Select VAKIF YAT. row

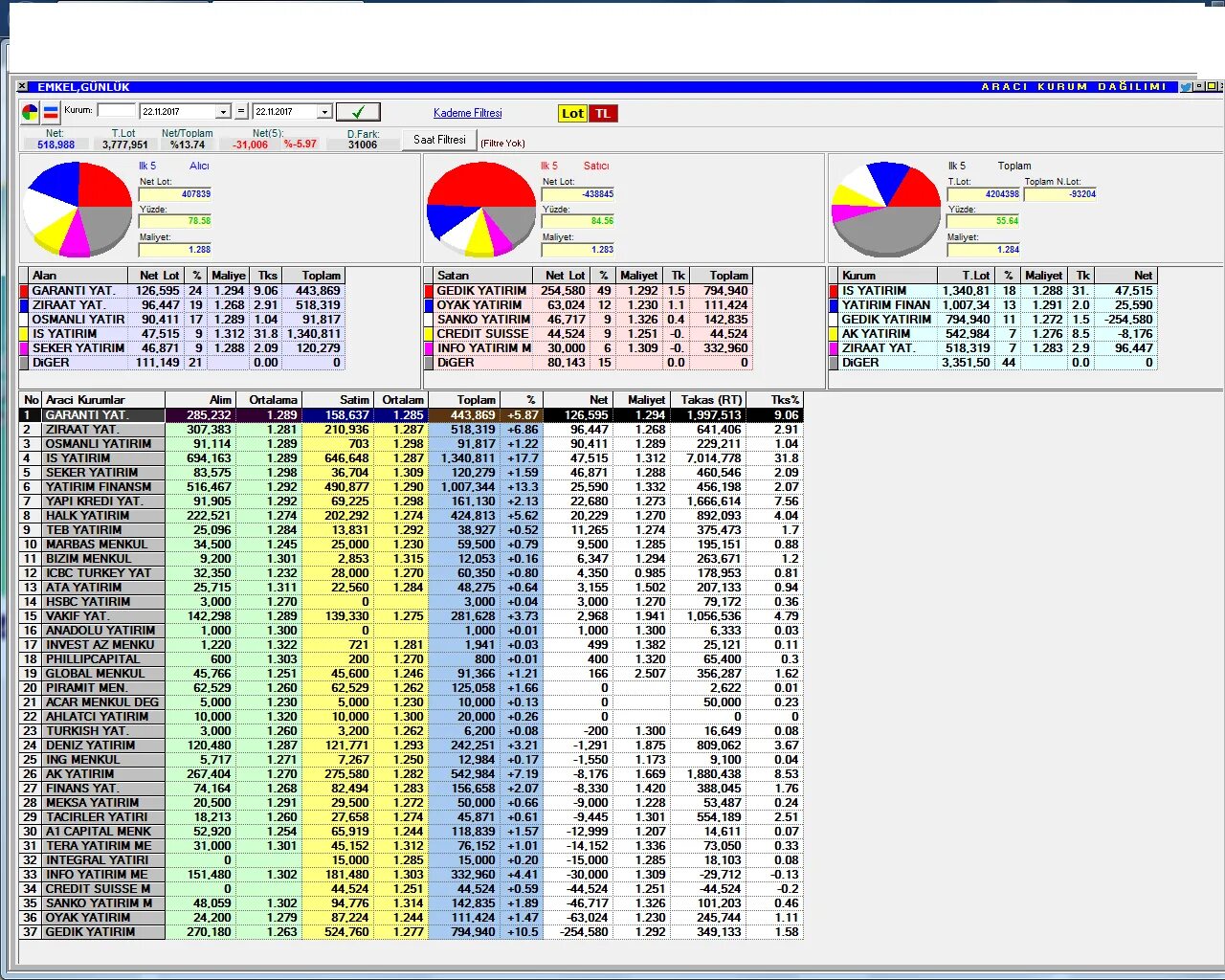coord(412,616)
